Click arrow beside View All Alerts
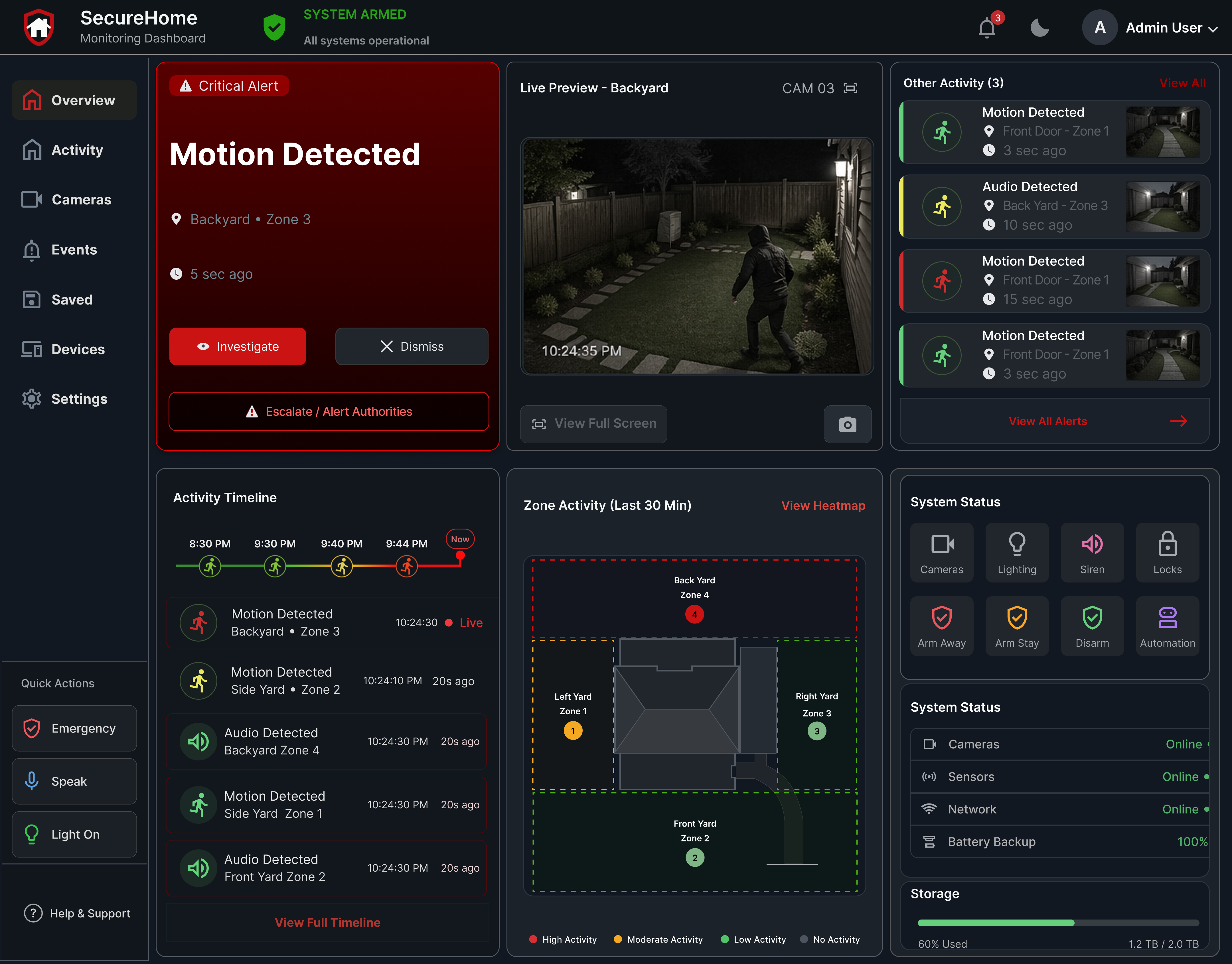This screenshot has width=1232, height=964. pos(1178,422)
